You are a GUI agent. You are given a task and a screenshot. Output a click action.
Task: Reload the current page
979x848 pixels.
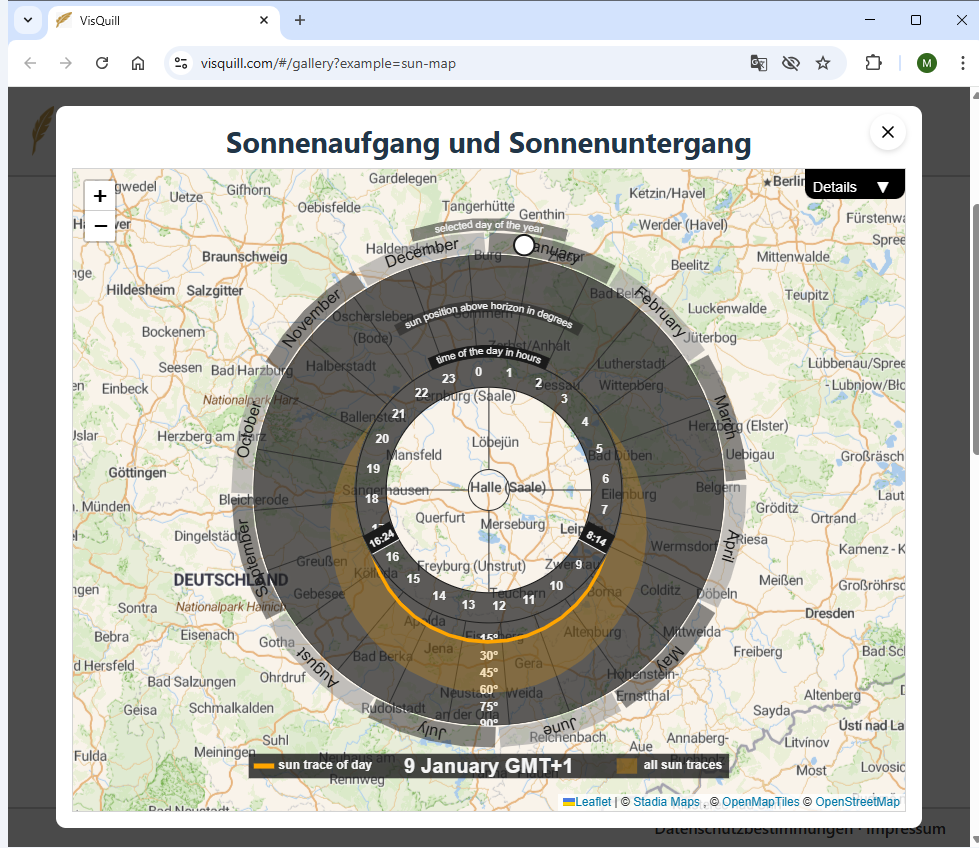(x=101, y=63)
